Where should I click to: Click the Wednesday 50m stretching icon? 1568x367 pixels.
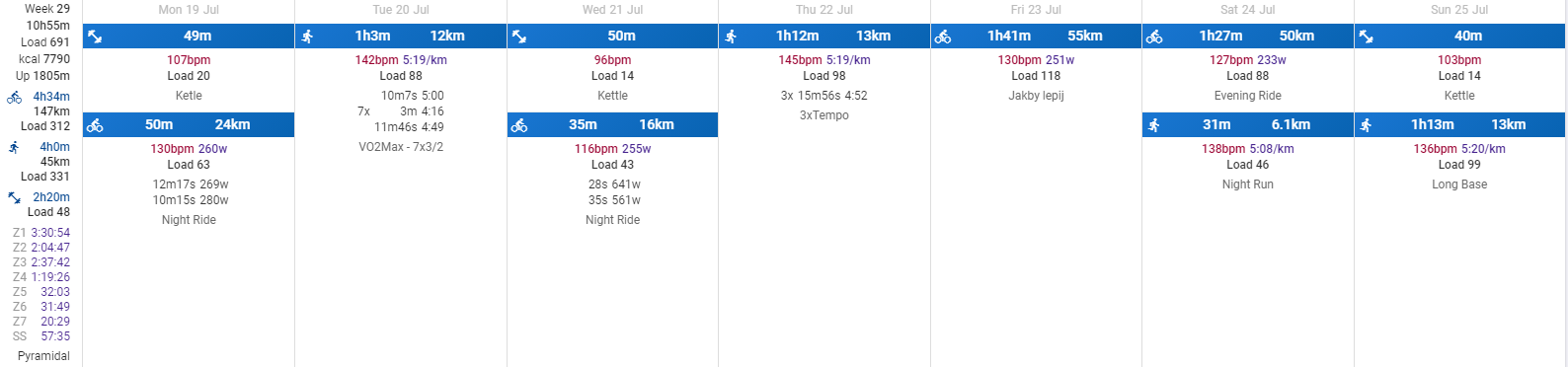pyautogui.click(x=519, y=37)
